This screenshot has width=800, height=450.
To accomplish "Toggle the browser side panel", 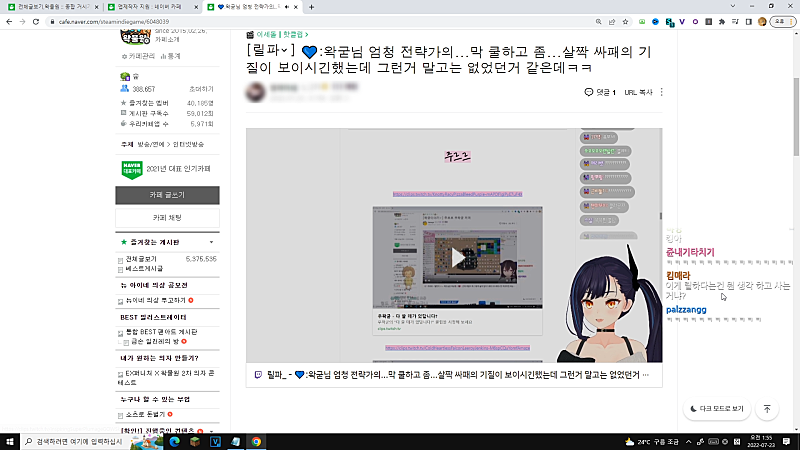I will 748,22.
